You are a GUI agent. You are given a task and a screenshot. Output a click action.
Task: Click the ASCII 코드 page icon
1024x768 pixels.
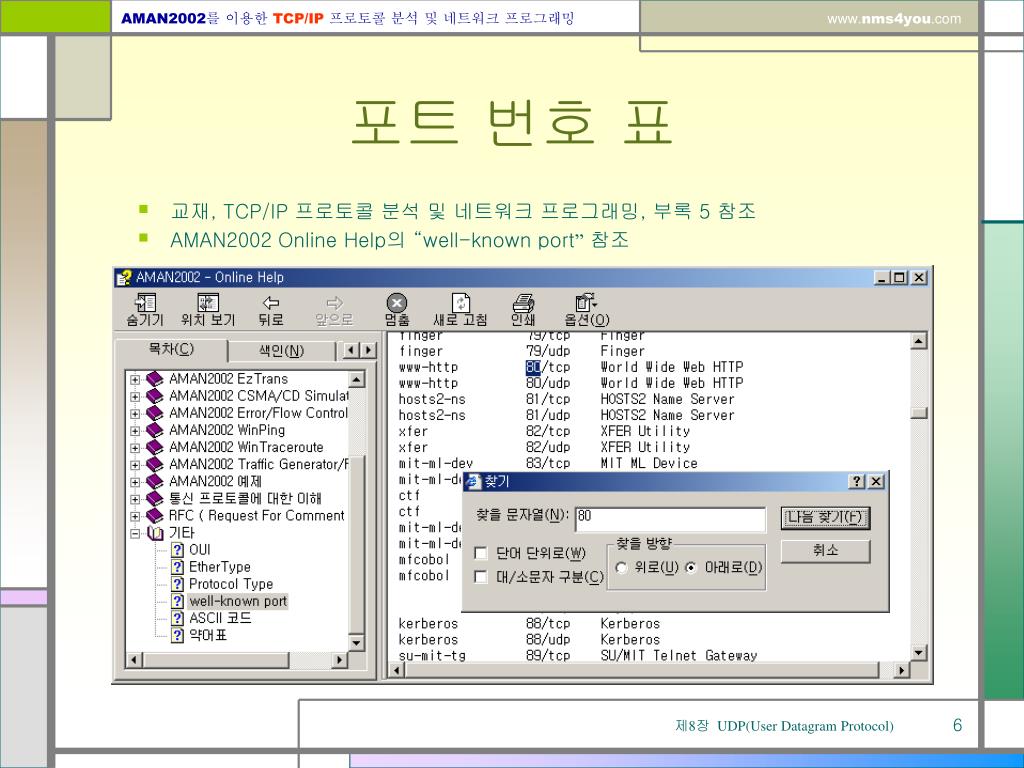coord(177,618)
